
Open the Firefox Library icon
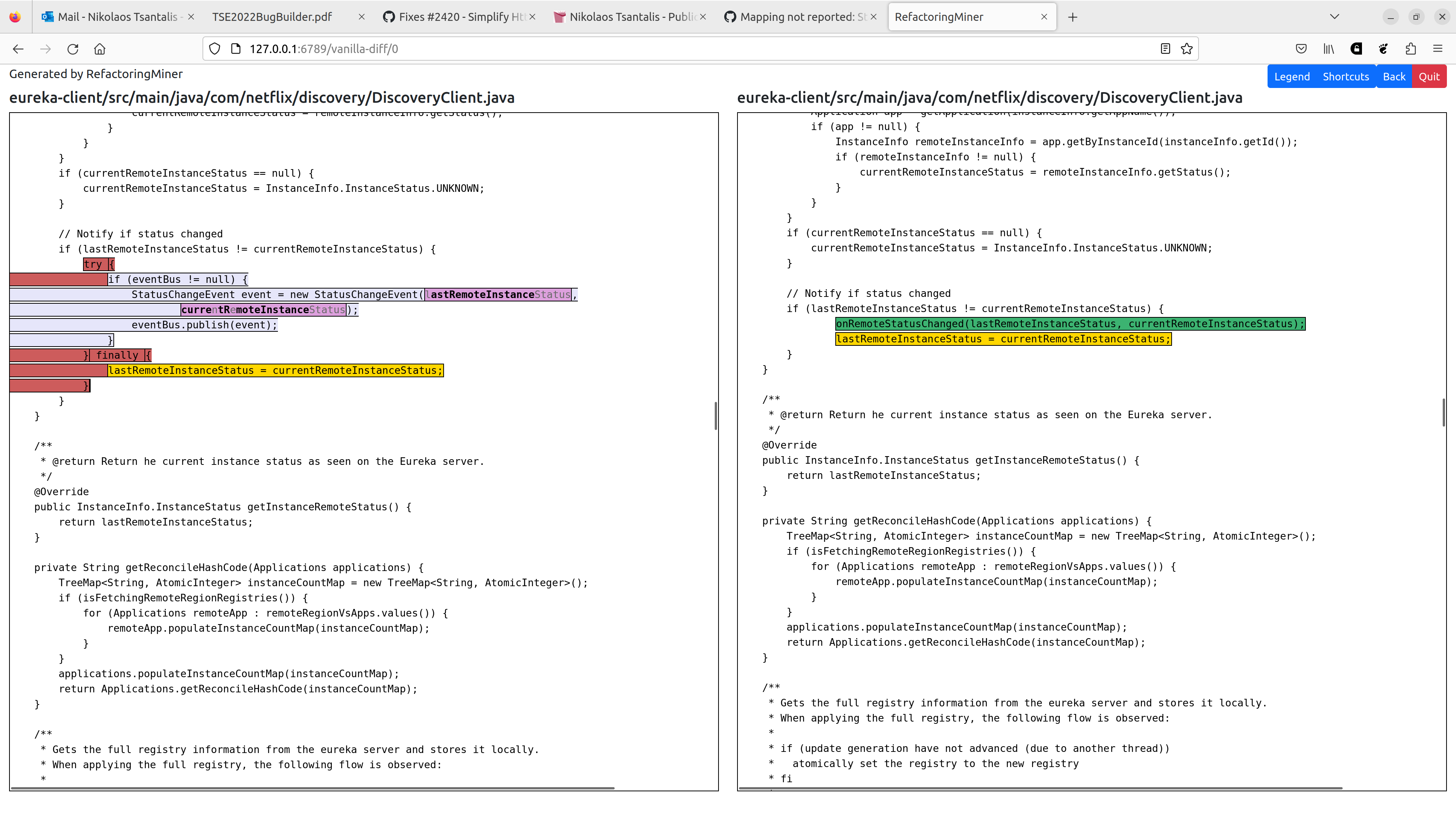click(x=1328, y=49)
